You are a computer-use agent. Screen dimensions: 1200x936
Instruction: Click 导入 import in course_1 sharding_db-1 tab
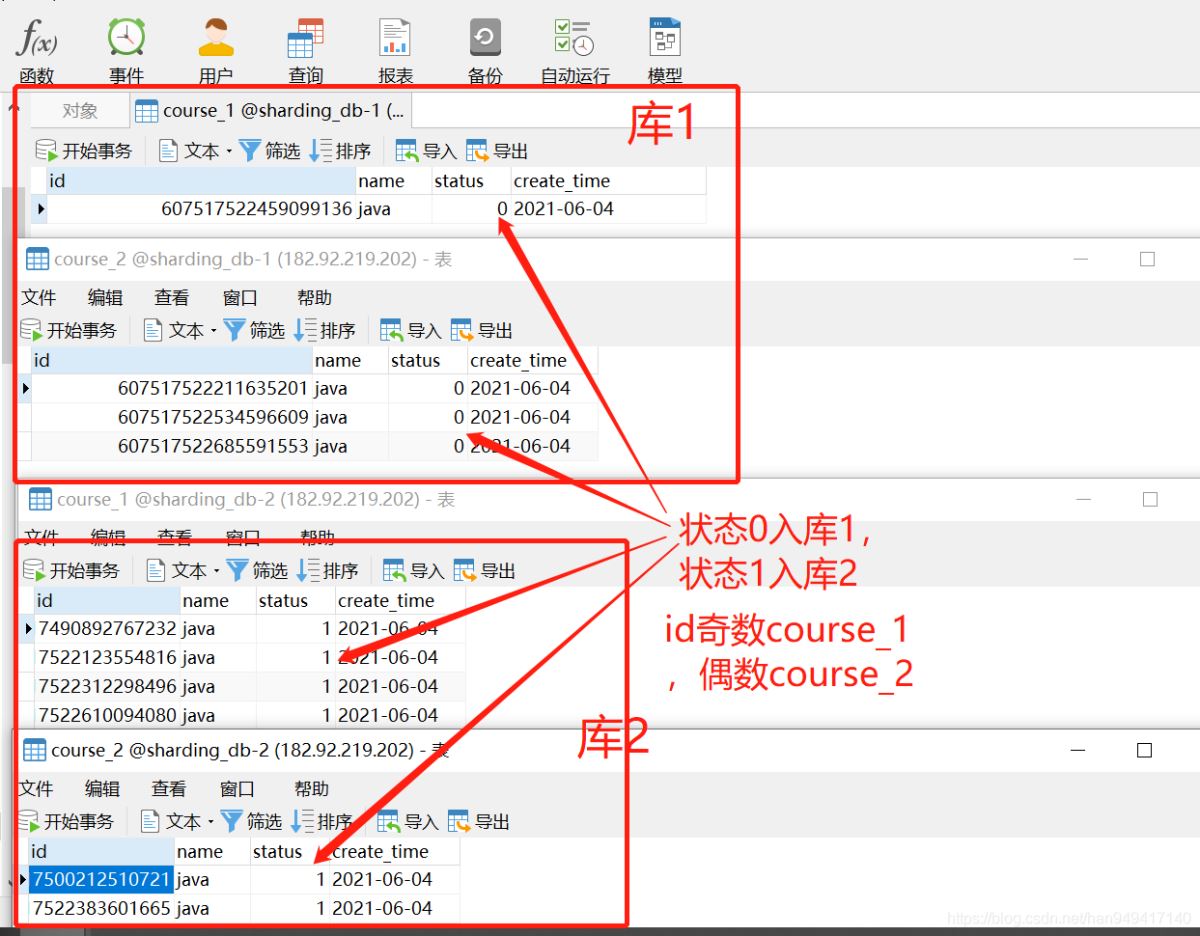click(426, 151)
